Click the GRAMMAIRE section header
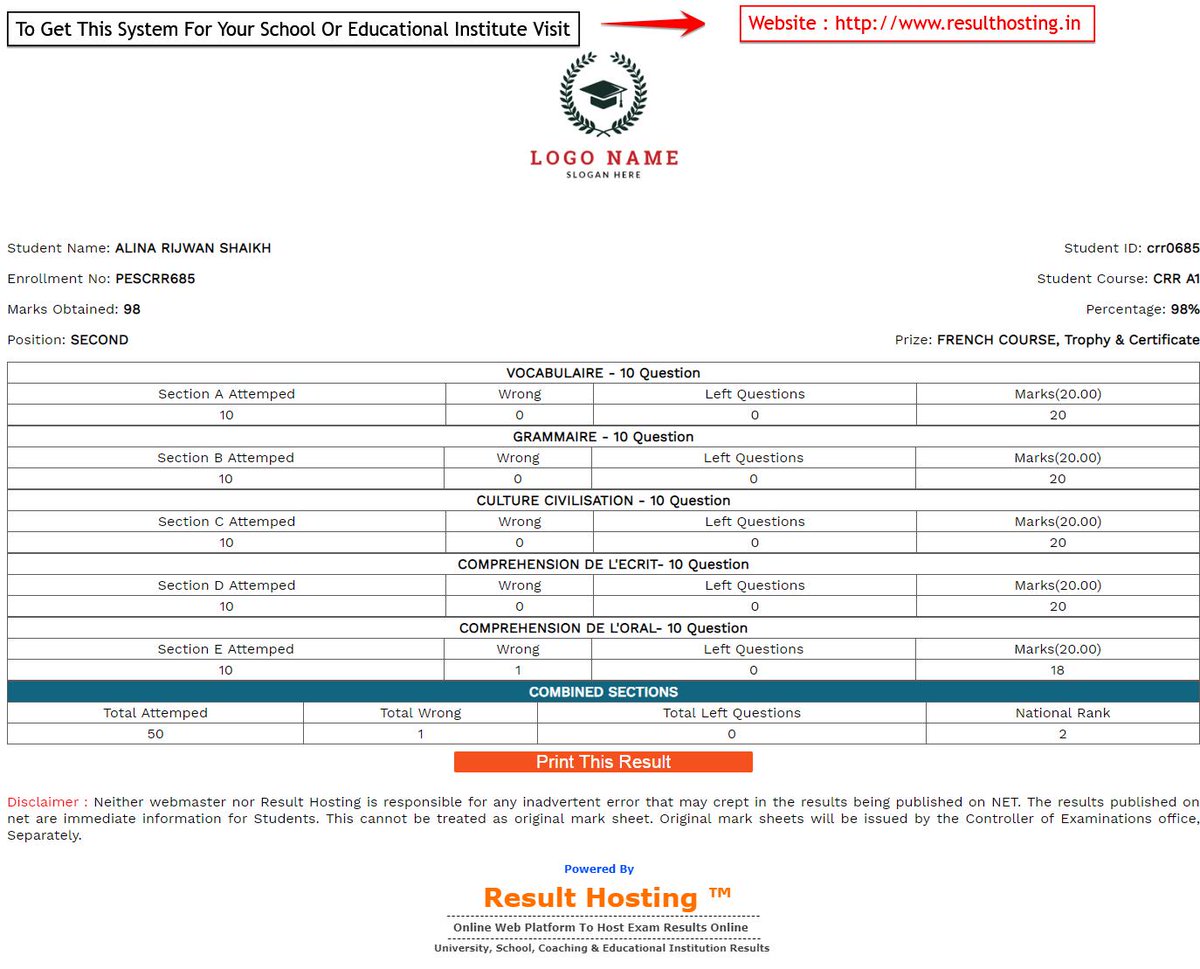The image size is (1200, 969). (602, 437)
